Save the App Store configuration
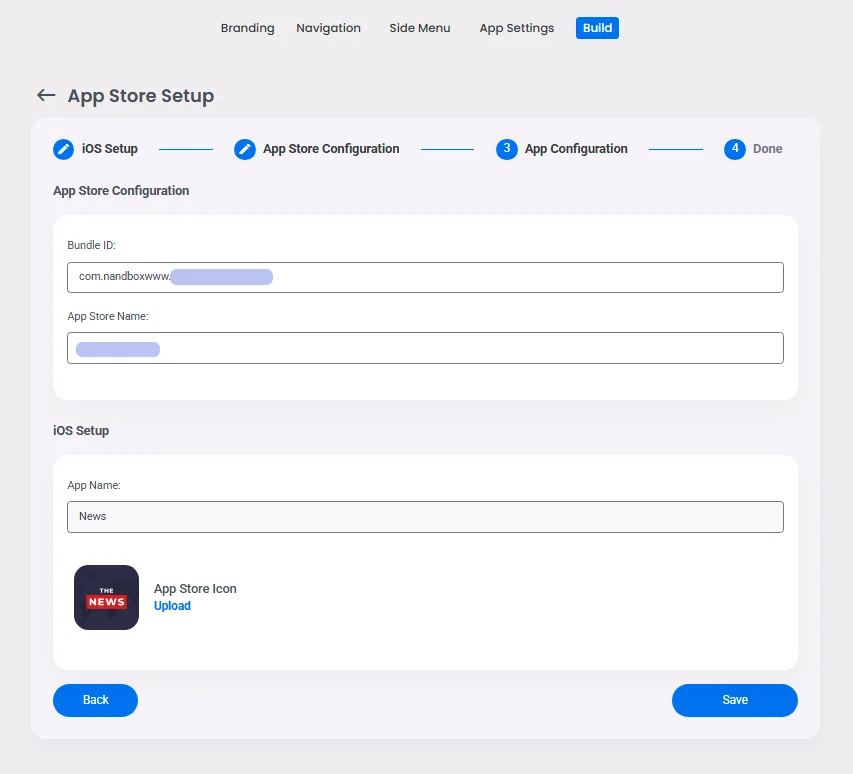The height and width of the screenshot is (774, 853). click(x=734, y=700)
